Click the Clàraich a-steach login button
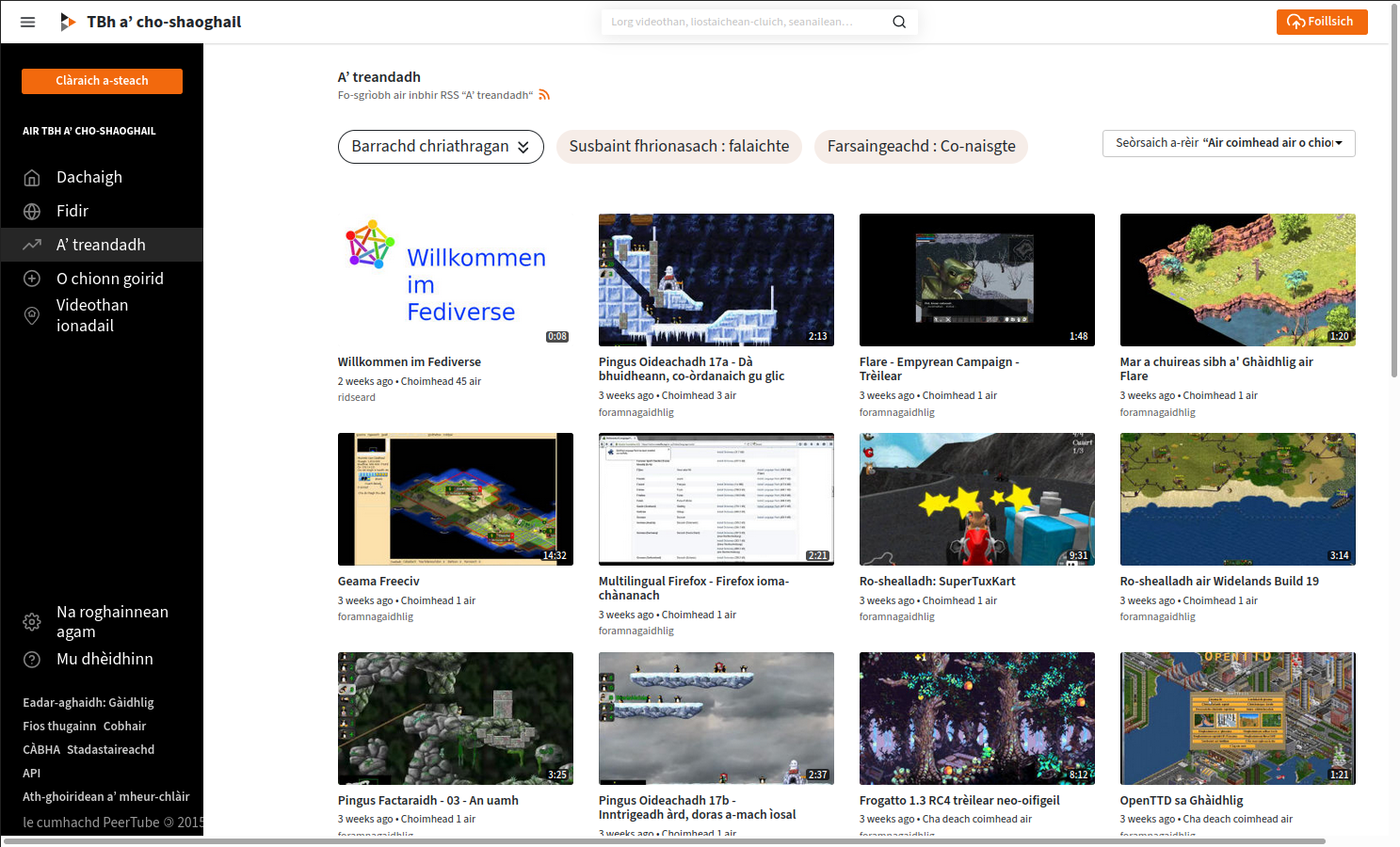The height and width of the screenshot is (847, 1400). (102, 81)
